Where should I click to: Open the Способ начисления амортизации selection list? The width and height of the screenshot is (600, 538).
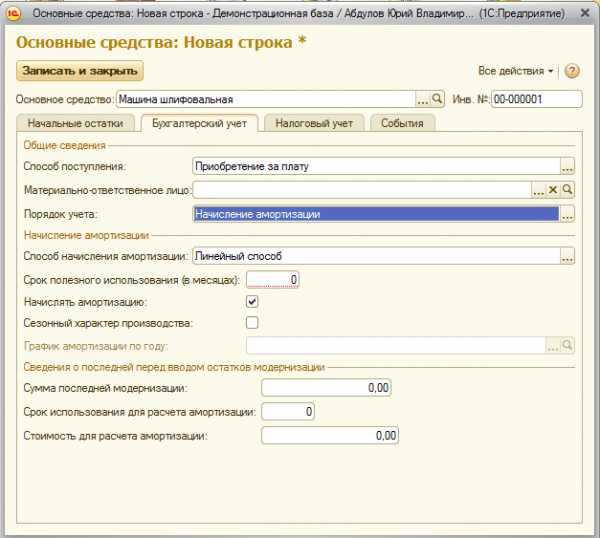[x=567, y=256]
